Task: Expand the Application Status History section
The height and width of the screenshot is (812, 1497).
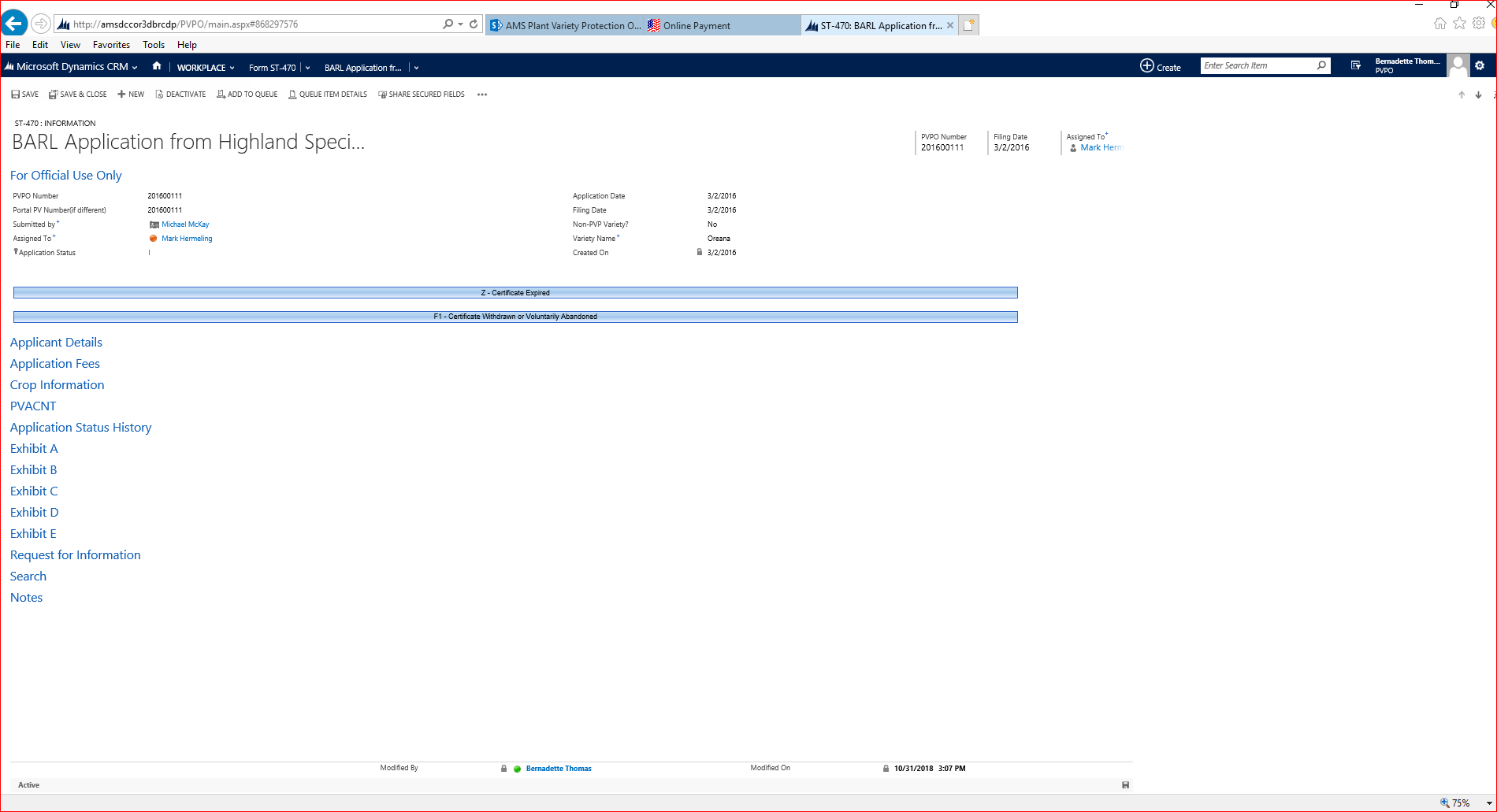Action: pyautogui.click(x=80, y=428)
